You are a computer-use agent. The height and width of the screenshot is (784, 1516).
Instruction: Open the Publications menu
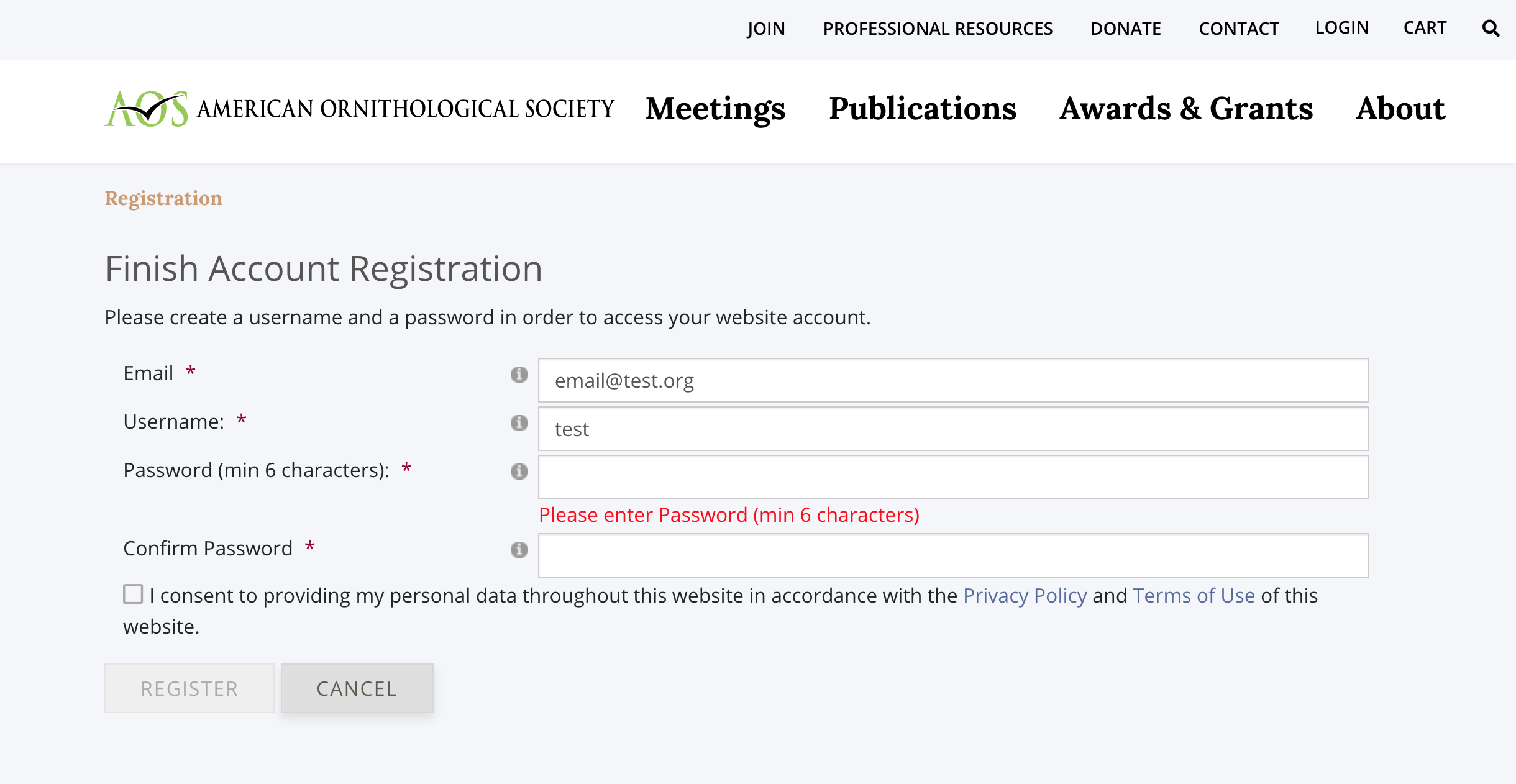tap(922, 109)
